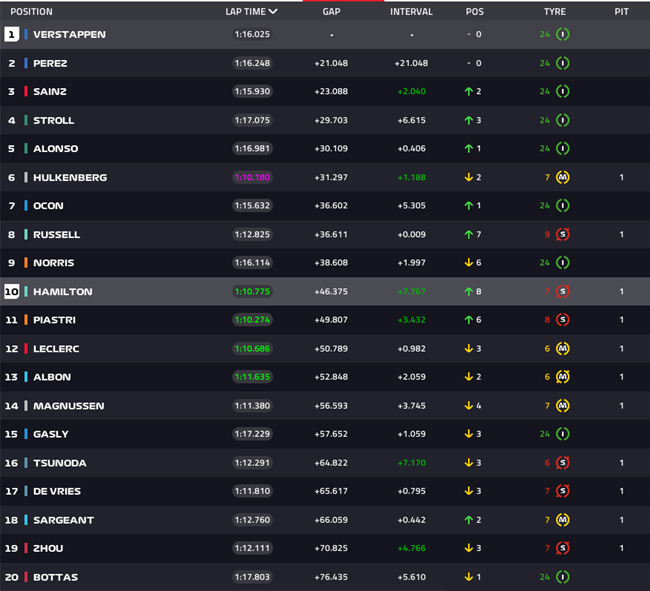650x591 pixels.
Task: Select the INTERVAL column header
Action: click(411, 12)
